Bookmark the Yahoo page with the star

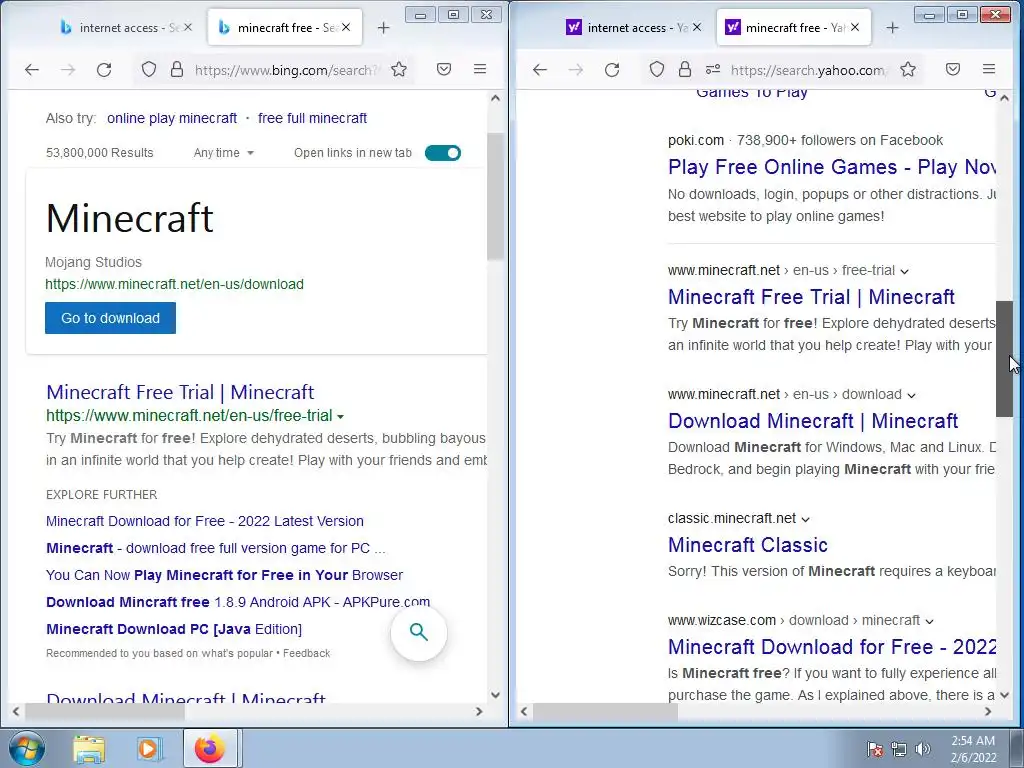tap(908, 69)
